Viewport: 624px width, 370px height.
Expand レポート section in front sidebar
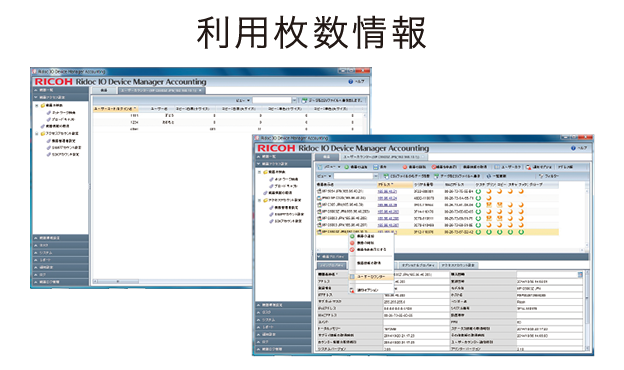point(283,327)
